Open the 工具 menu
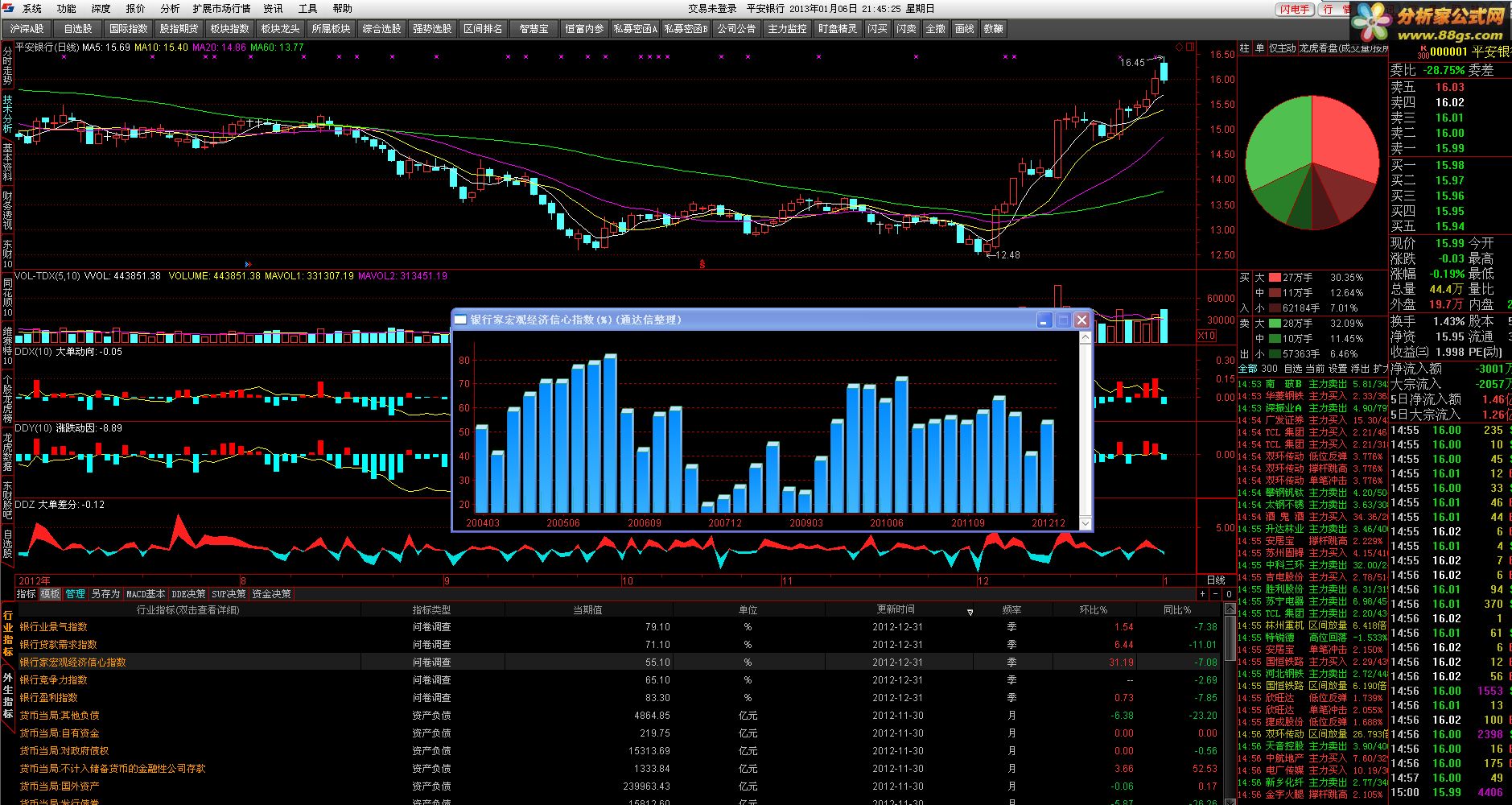This screenshot has height=805, width=1512. [308, 8]
